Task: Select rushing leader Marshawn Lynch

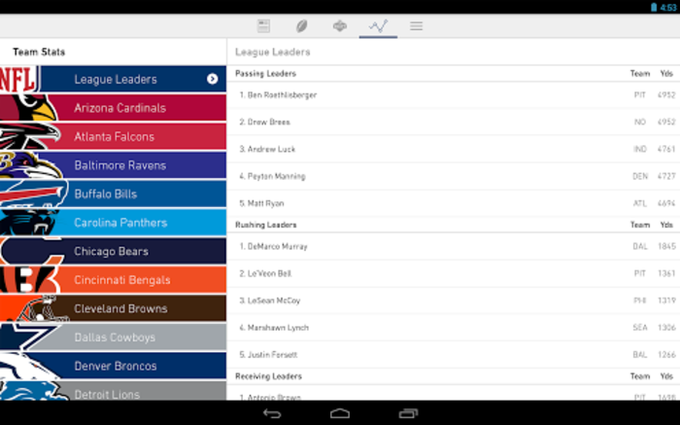Action: 453,327
